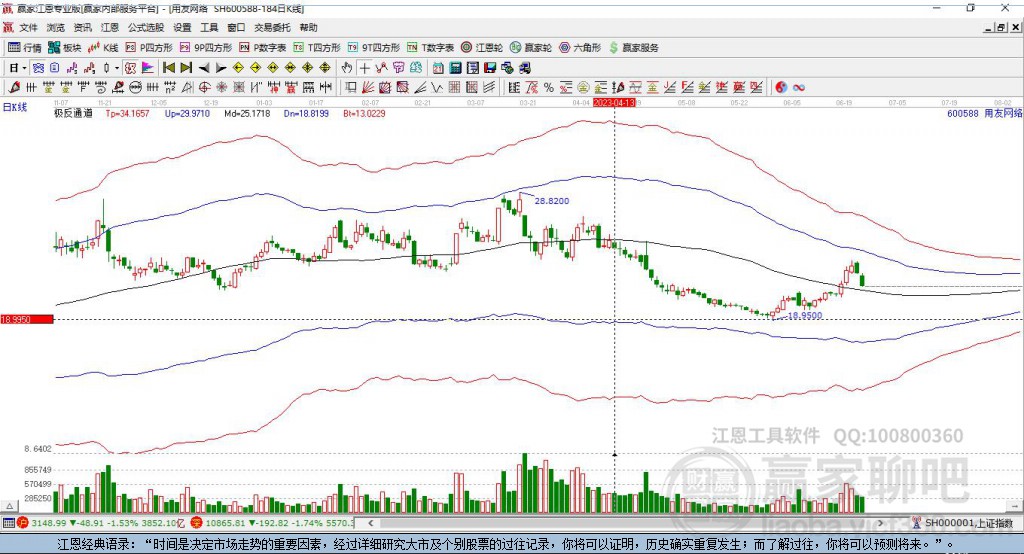Open the 文件 menu

pos(29,27)
